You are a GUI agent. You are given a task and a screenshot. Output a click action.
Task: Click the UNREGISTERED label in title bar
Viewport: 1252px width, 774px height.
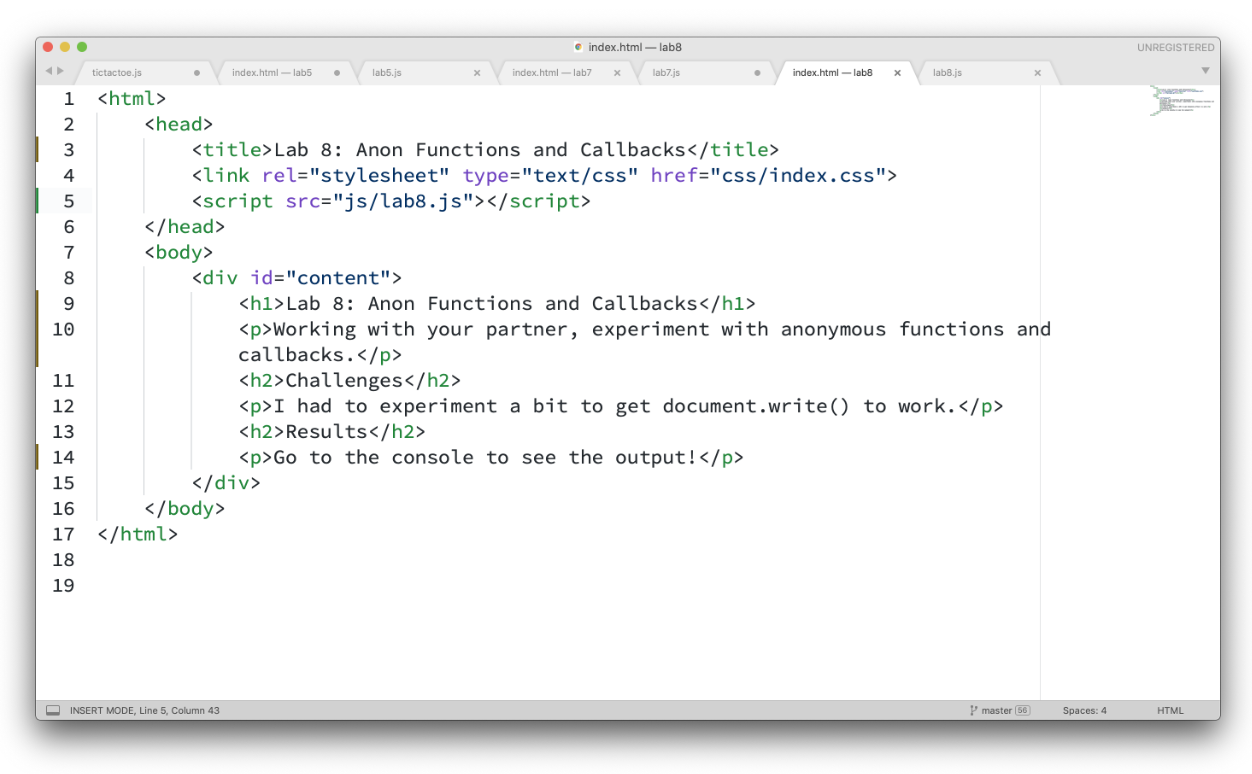1176,47
